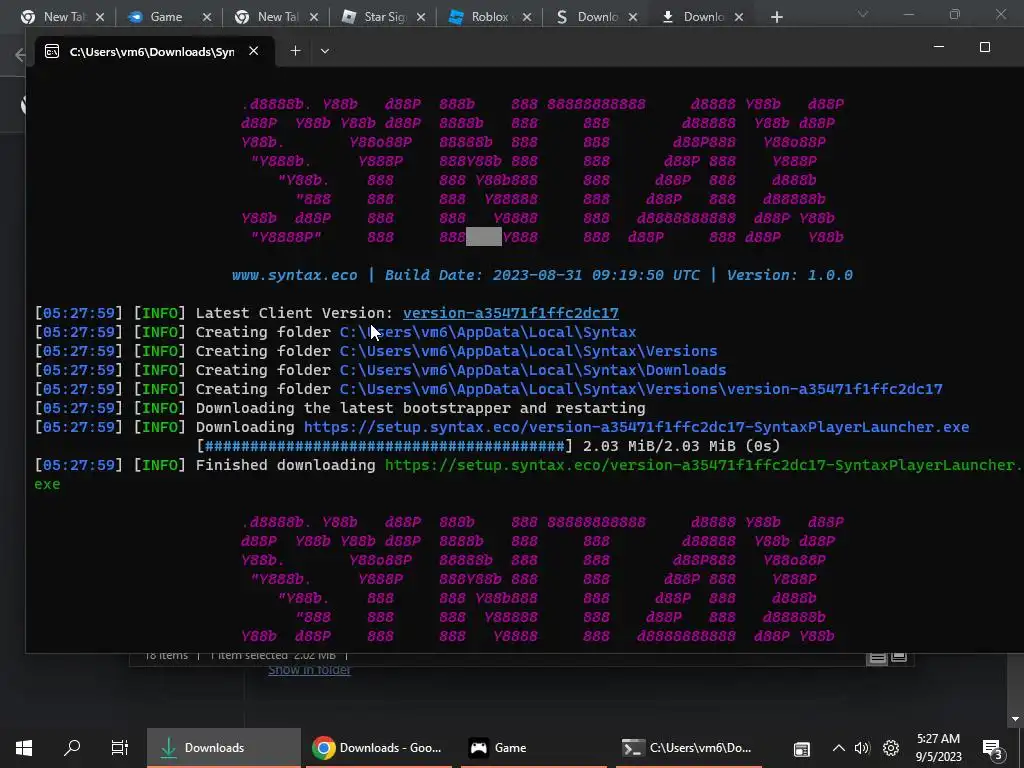The width and height of the screenshot is (1024, 768).
Task: Expand the terminal profile dropdown
Action: (x=325, y=51)
